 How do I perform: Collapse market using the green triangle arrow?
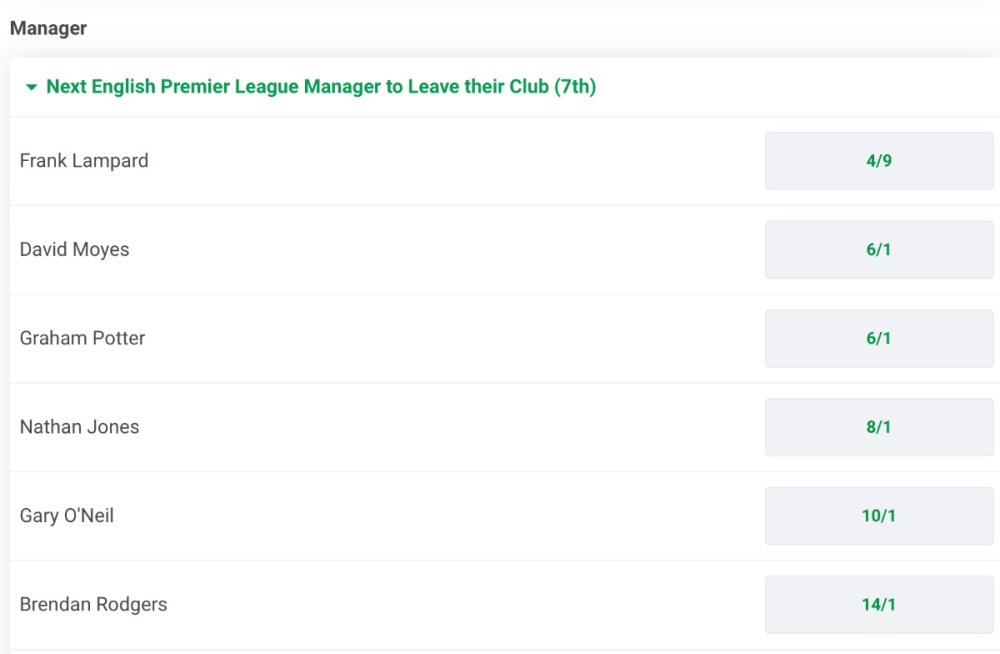click(31, 88)
